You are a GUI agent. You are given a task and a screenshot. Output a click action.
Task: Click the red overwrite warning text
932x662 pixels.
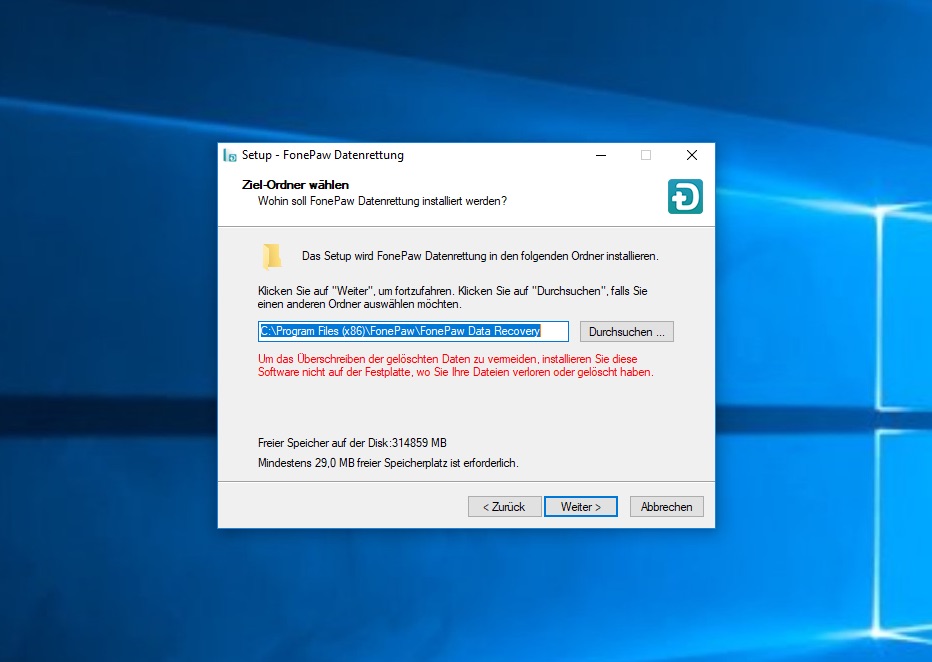click(455, 365)
